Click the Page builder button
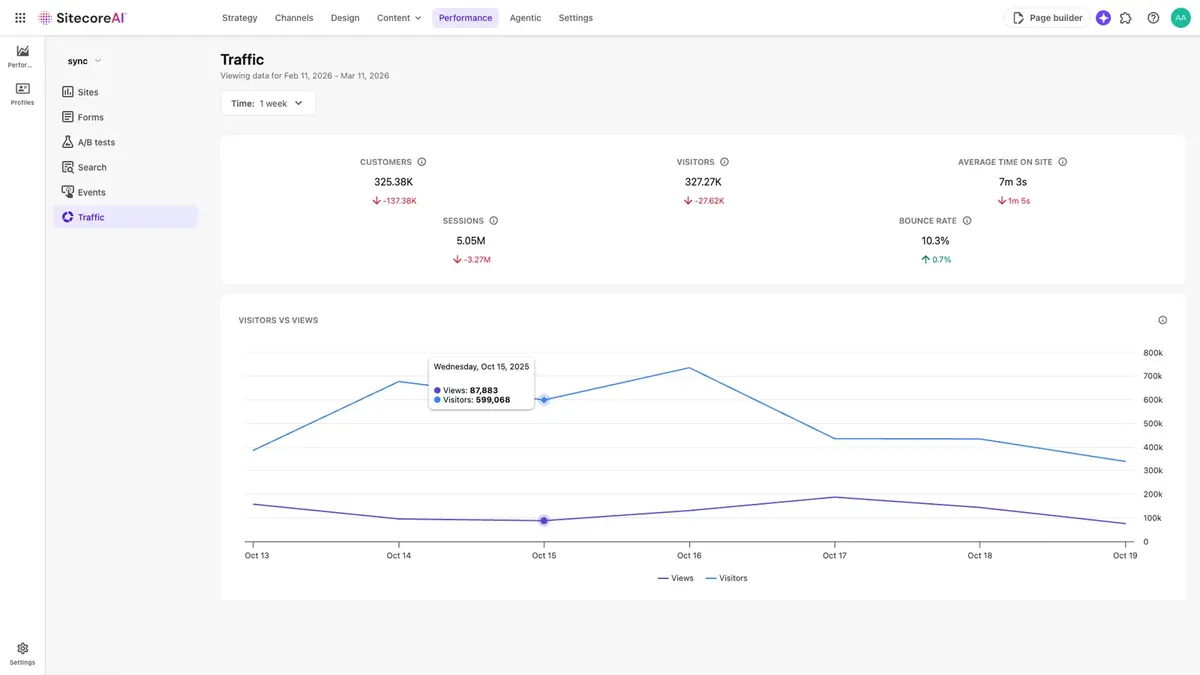The width and height of the screenshot is (1200, 675). [1046, 17]
